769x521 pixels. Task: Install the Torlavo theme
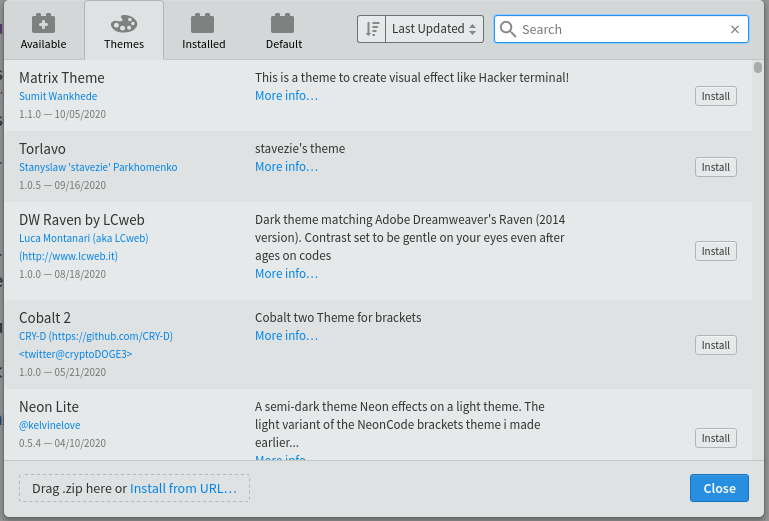[716, 167]
